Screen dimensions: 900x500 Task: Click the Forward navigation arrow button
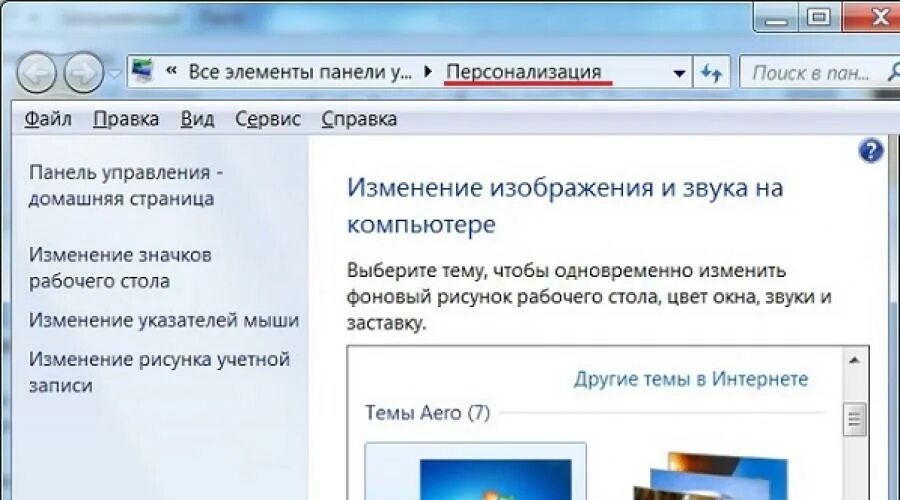click(x=84, y=73)
